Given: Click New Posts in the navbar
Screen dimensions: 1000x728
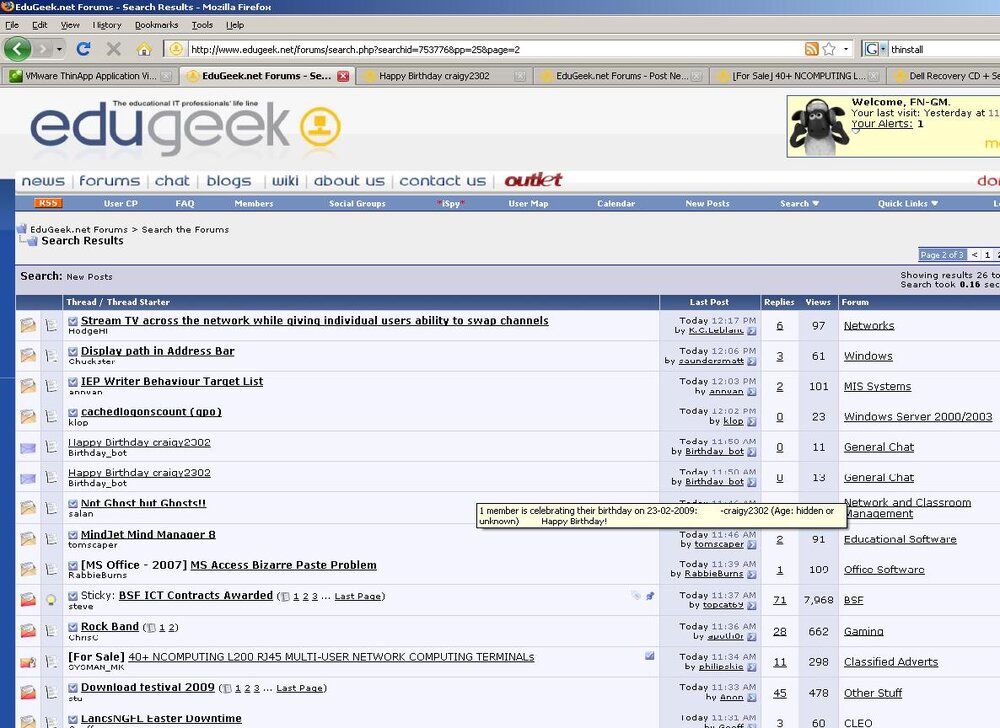Looking at the screenshot, I should pos(707,203).
